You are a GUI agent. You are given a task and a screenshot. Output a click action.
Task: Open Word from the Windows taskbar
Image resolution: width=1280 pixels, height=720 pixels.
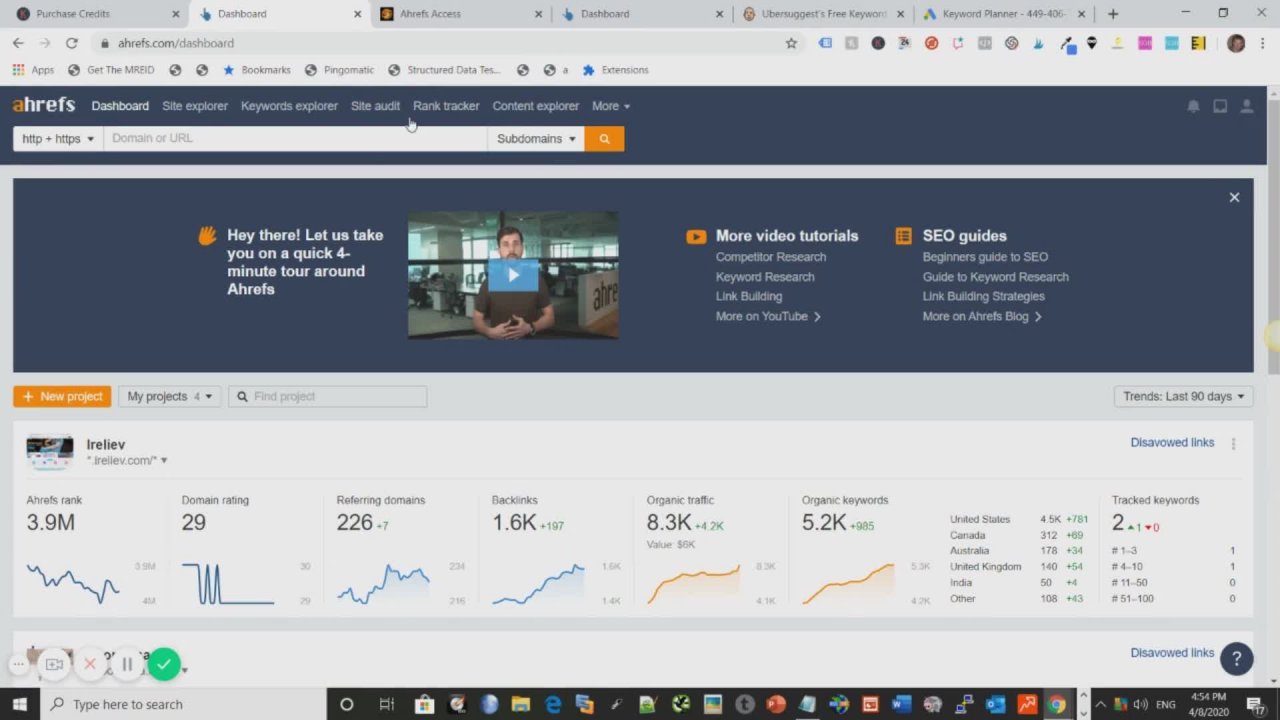tap(901, 704)
